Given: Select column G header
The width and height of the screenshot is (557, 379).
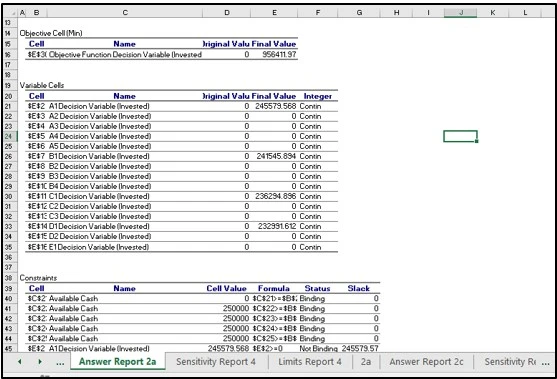Looking at the screenshot, I should click(359, 13).
